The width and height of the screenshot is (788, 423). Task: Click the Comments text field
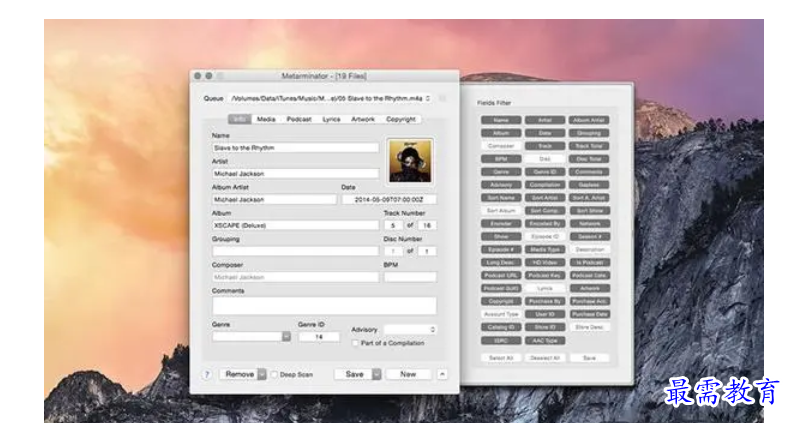324,306
